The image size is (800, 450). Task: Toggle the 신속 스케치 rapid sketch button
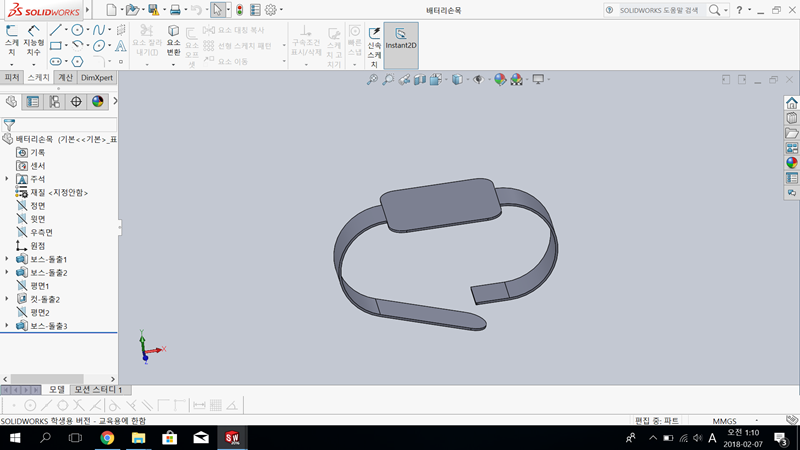pos(374,47)
